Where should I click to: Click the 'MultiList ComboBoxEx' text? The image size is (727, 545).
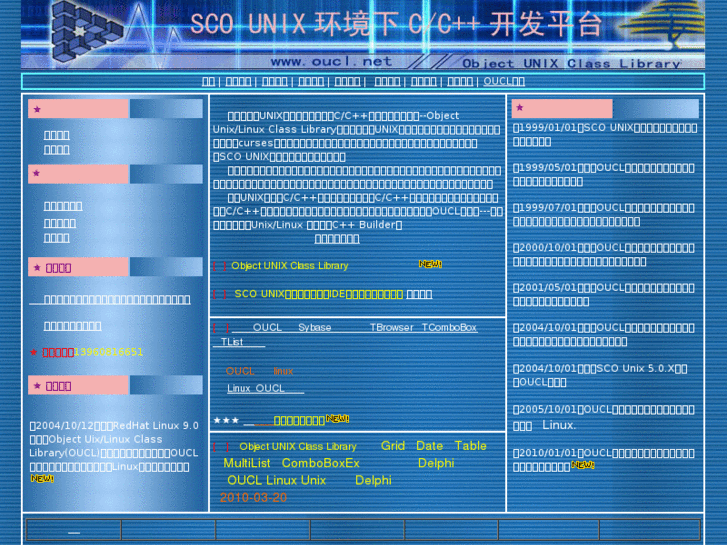[x=291, y=463]
